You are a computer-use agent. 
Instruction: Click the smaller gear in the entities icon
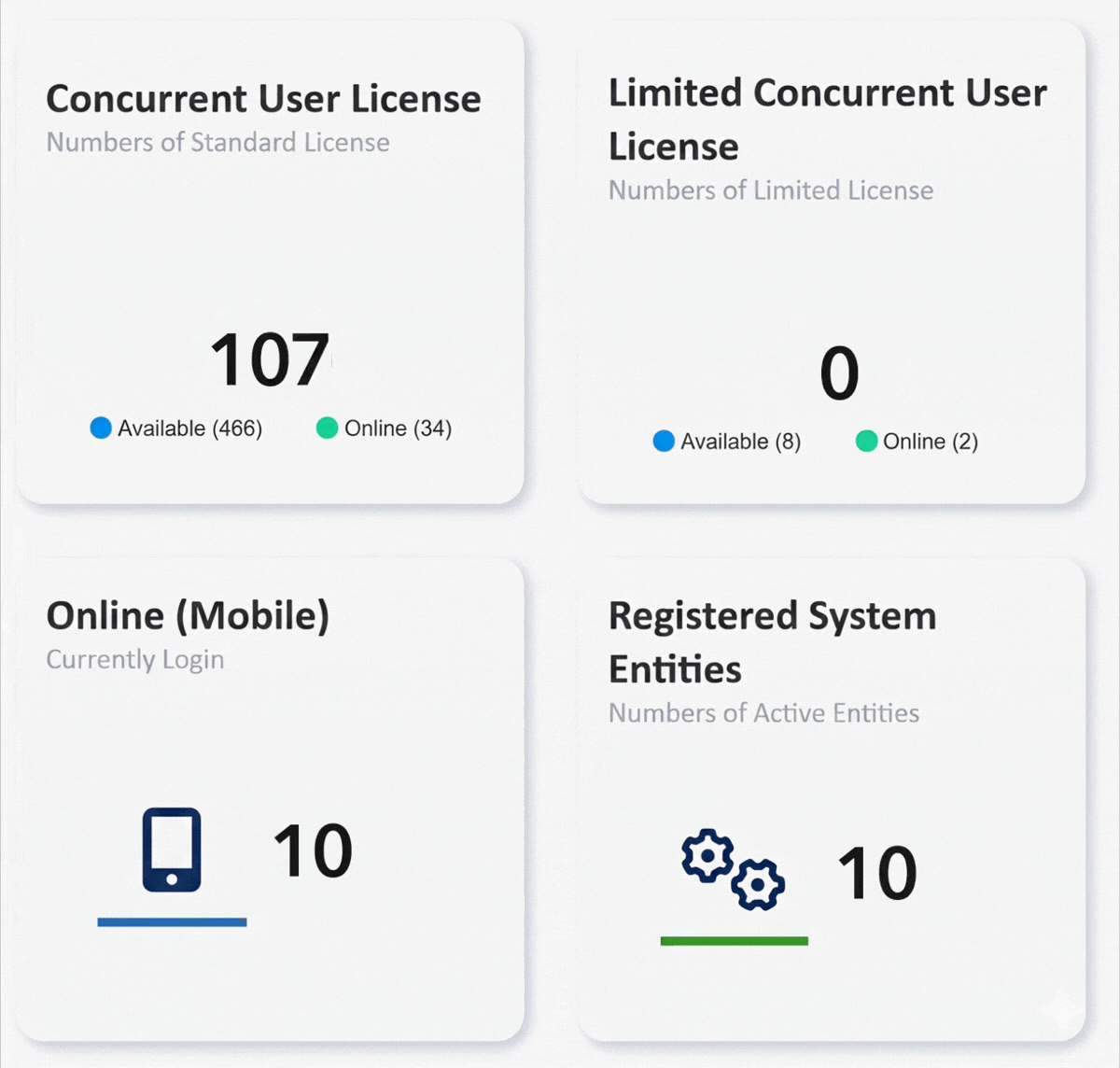756,885
